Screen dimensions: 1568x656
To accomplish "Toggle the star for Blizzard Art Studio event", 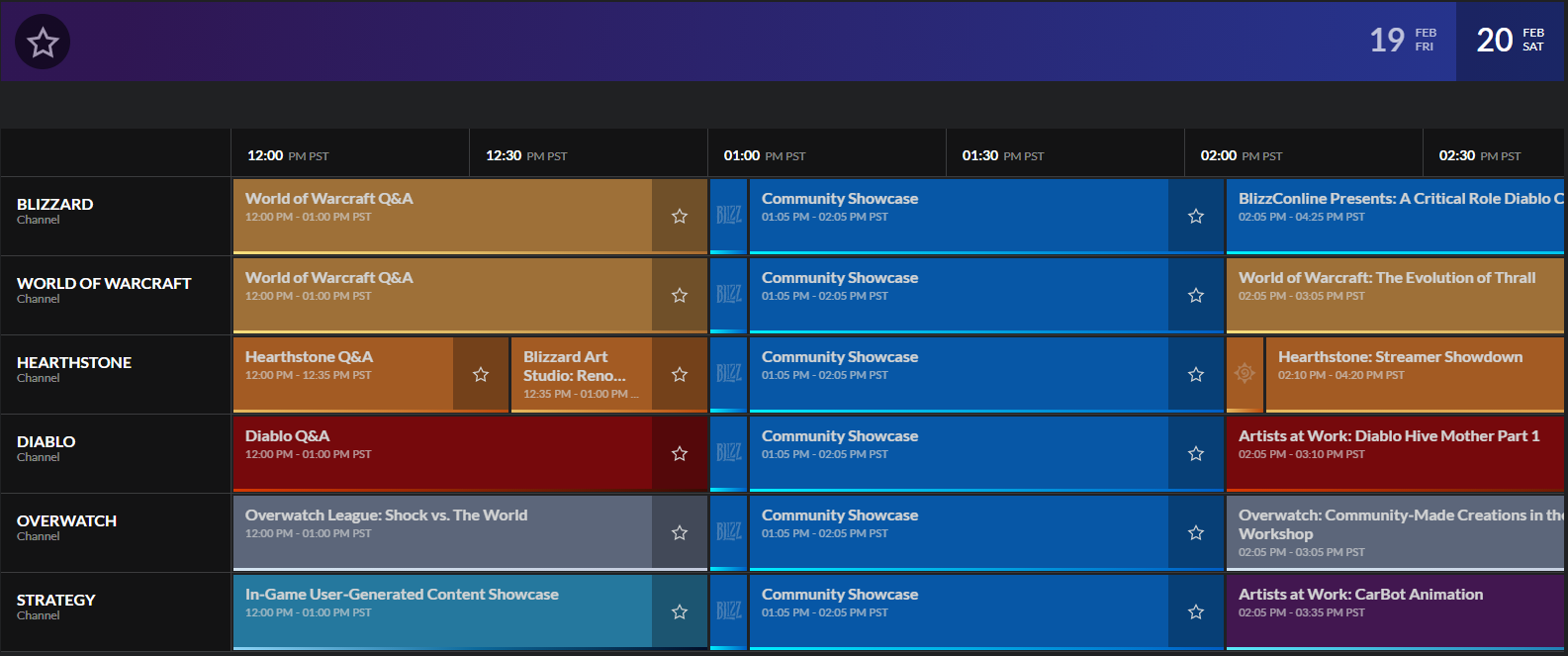I will (680, 374).
